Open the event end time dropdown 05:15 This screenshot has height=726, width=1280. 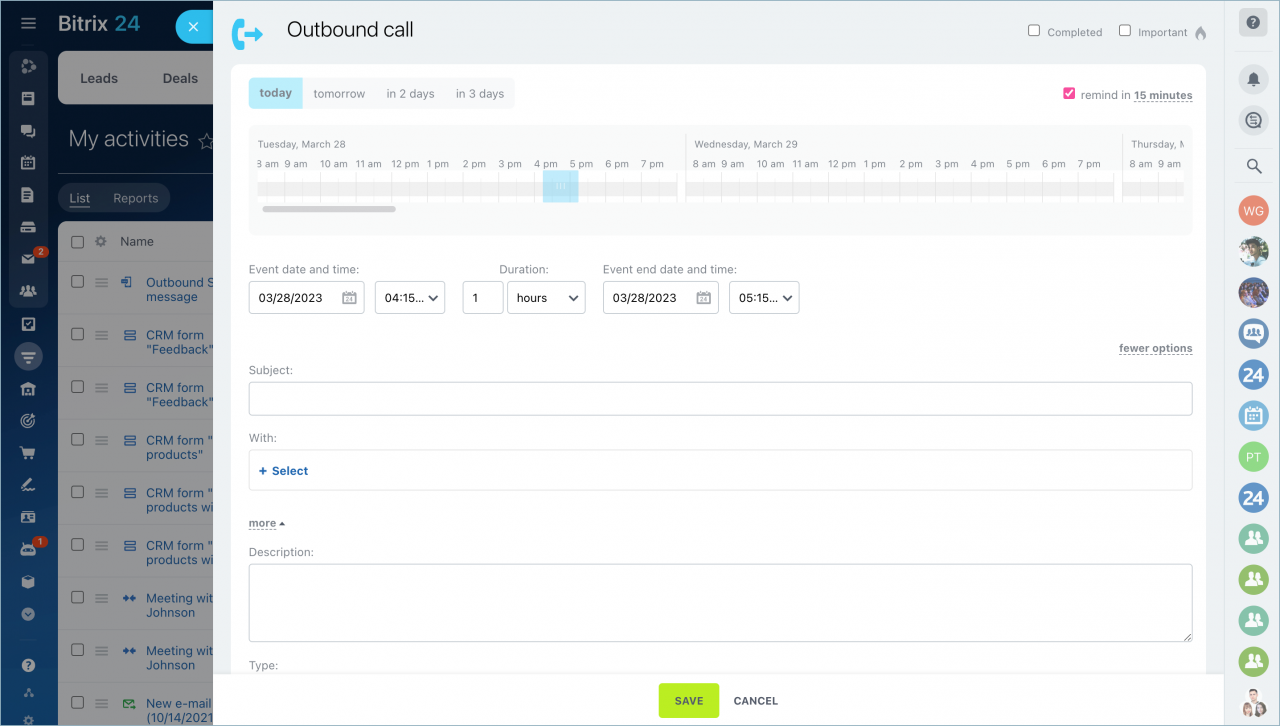pyautogui.click(x=764, y=298)
